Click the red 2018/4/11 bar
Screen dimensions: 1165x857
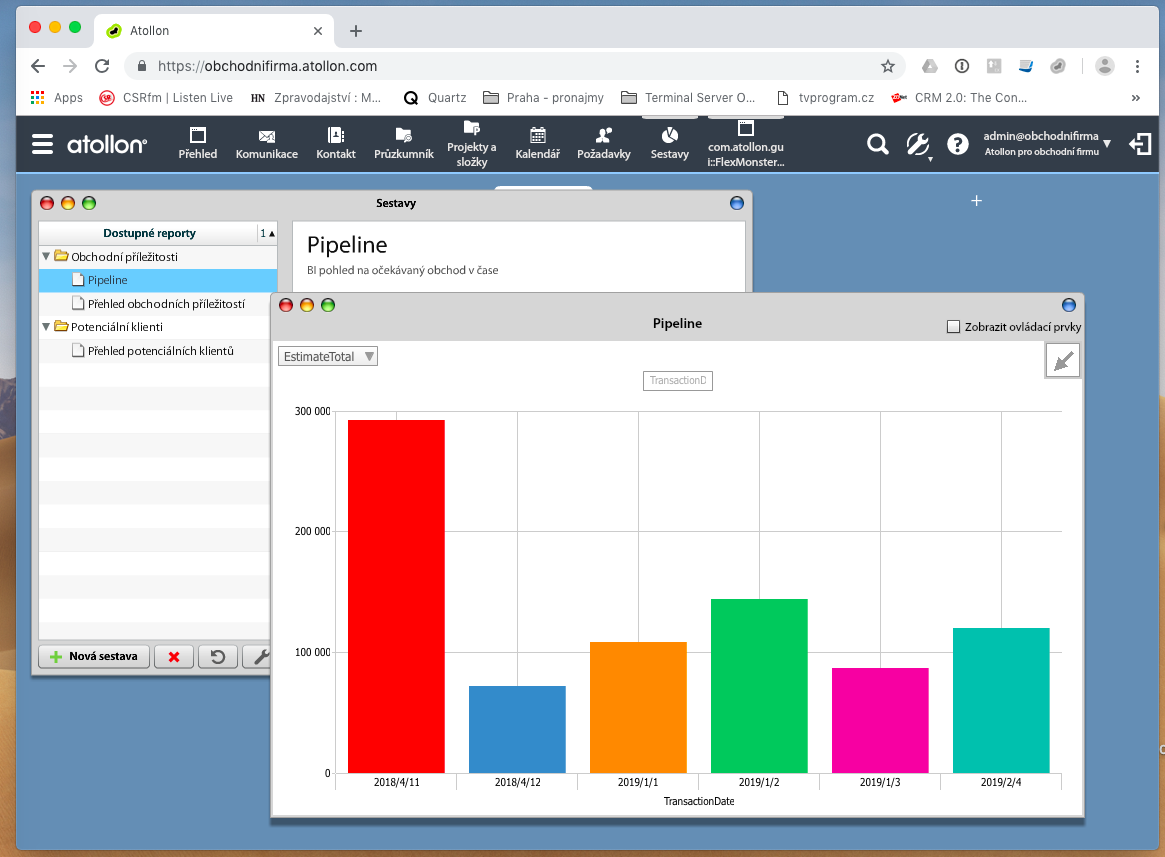tap(396, 596)
